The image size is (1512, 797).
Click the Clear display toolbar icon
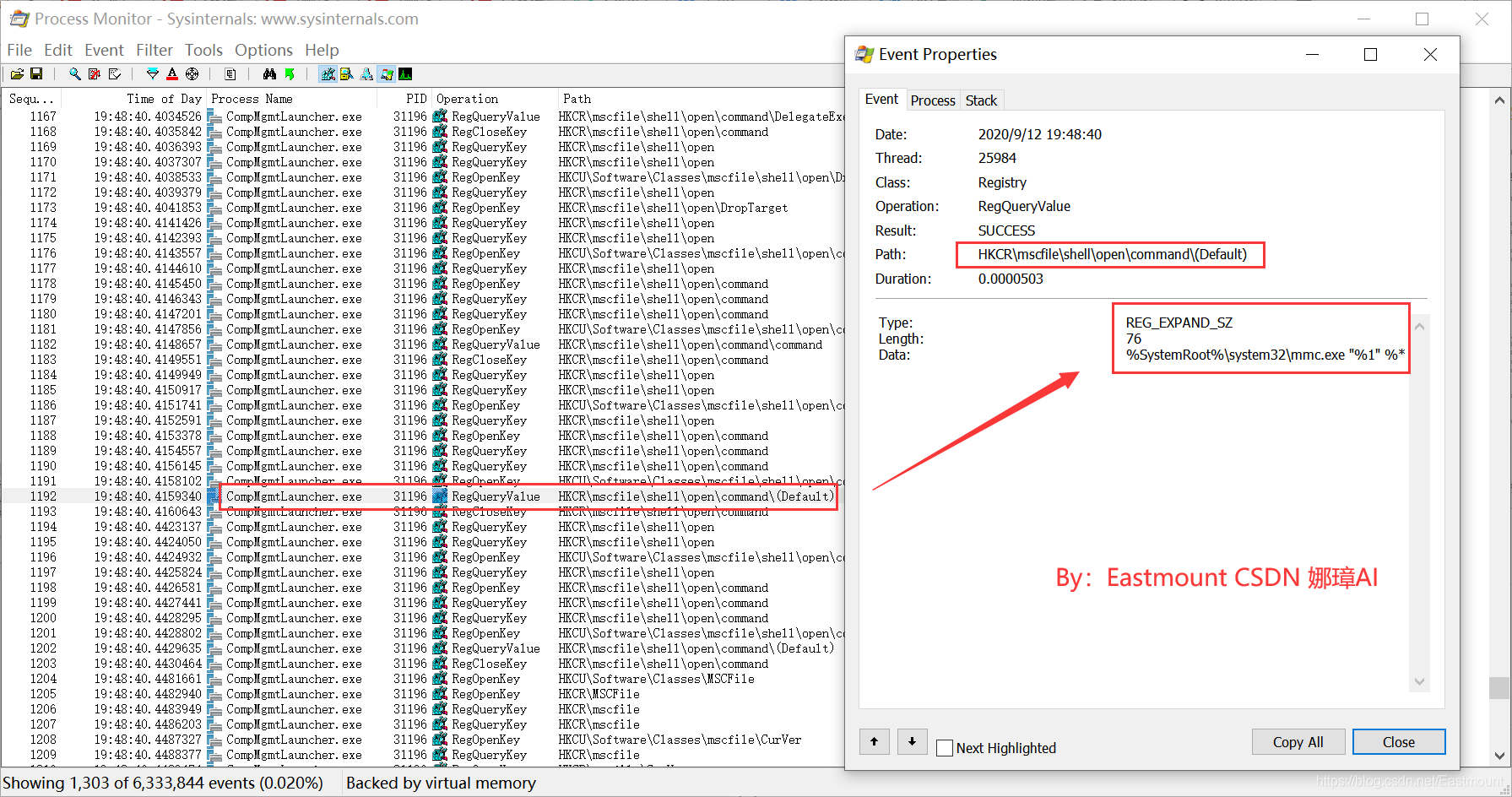tap(114, 74)
